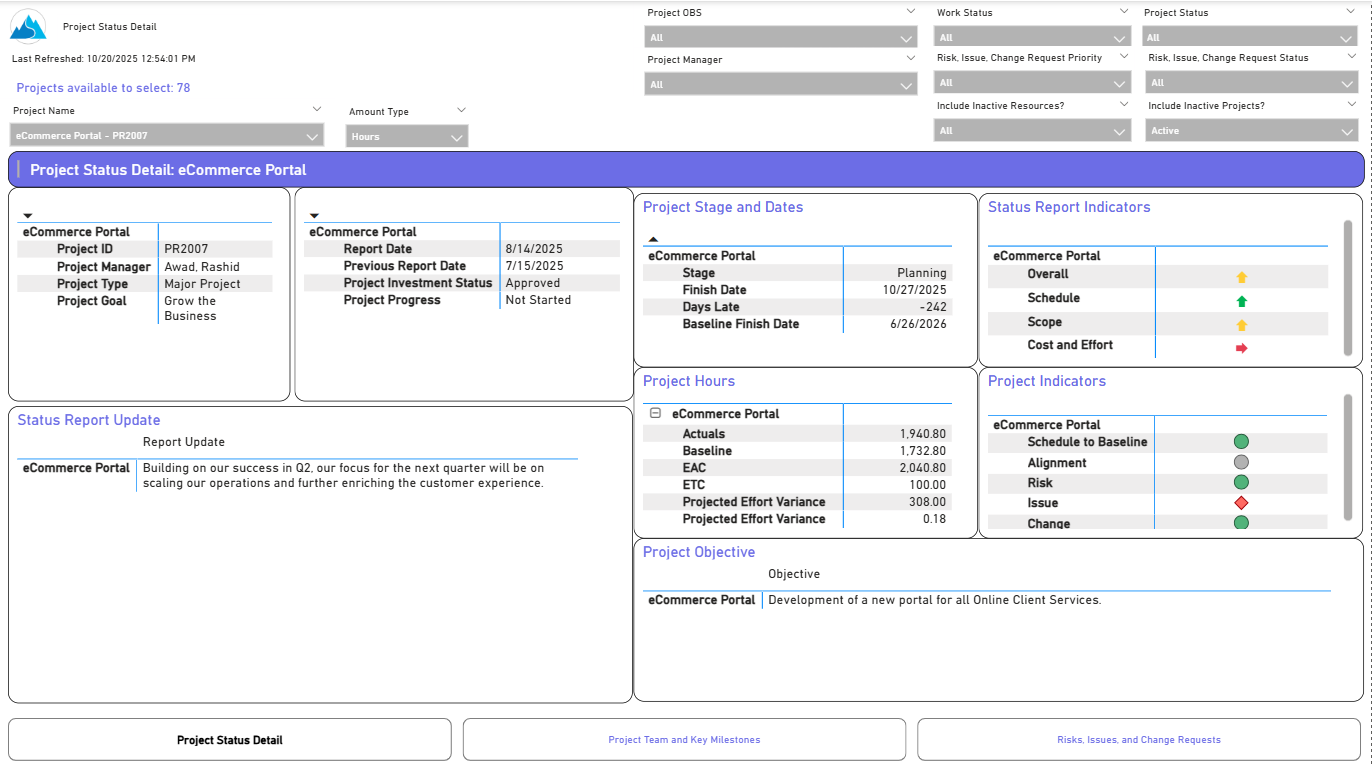
Task: Open Risks, Issues, and Change Requests page
Action: pos(1138,740)
